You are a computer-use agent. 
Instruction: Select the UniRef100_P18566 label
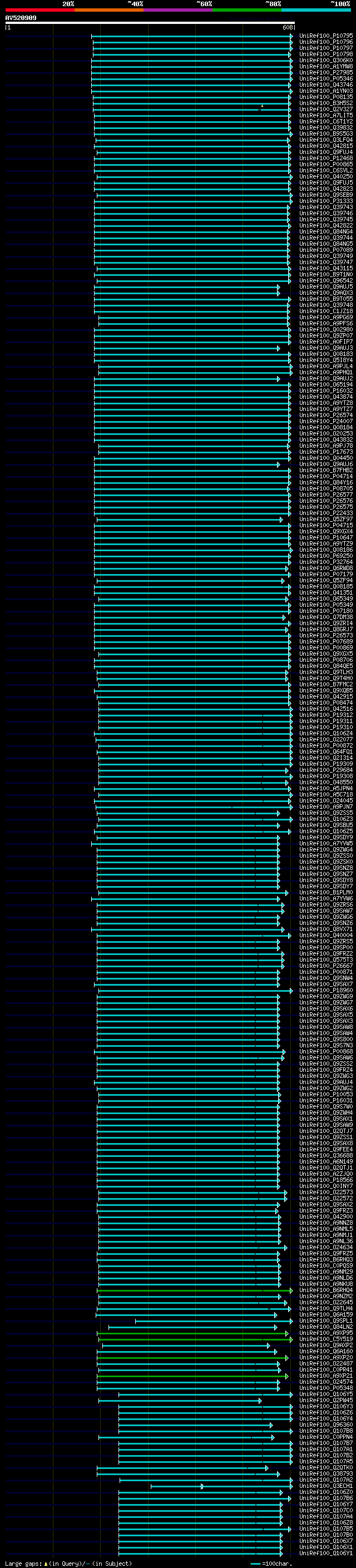point(326,1180)
